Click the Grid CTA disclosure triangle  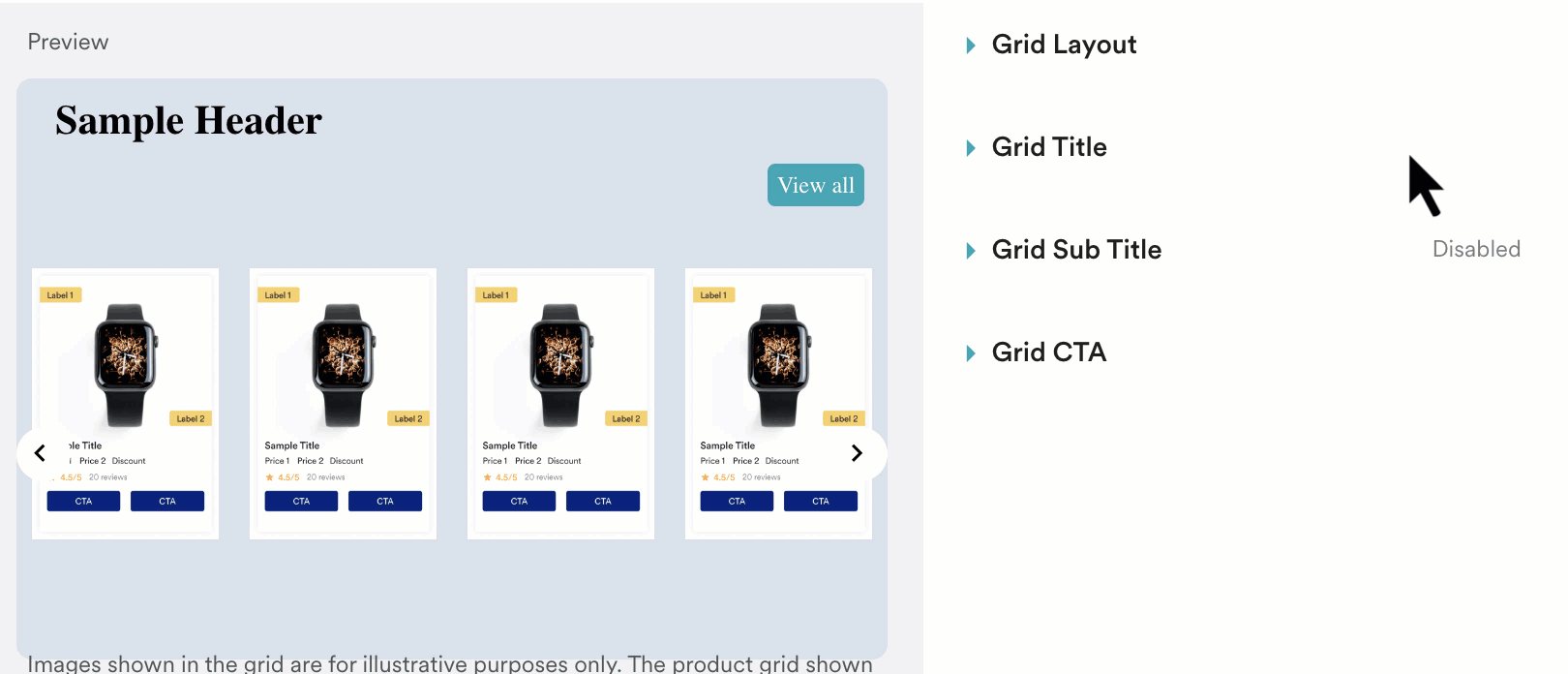pos(969,352)
